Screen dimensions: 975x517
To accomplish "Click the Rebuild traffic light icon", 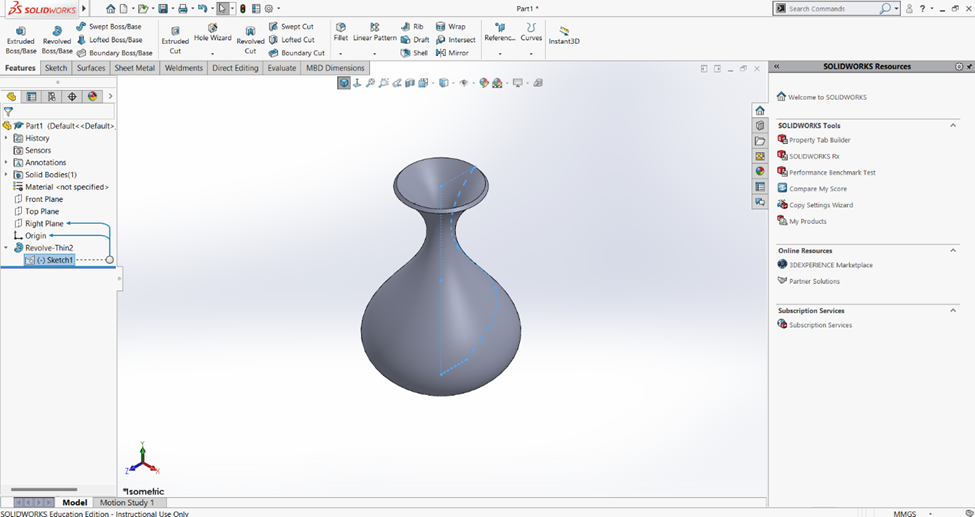I will (243, 9).
